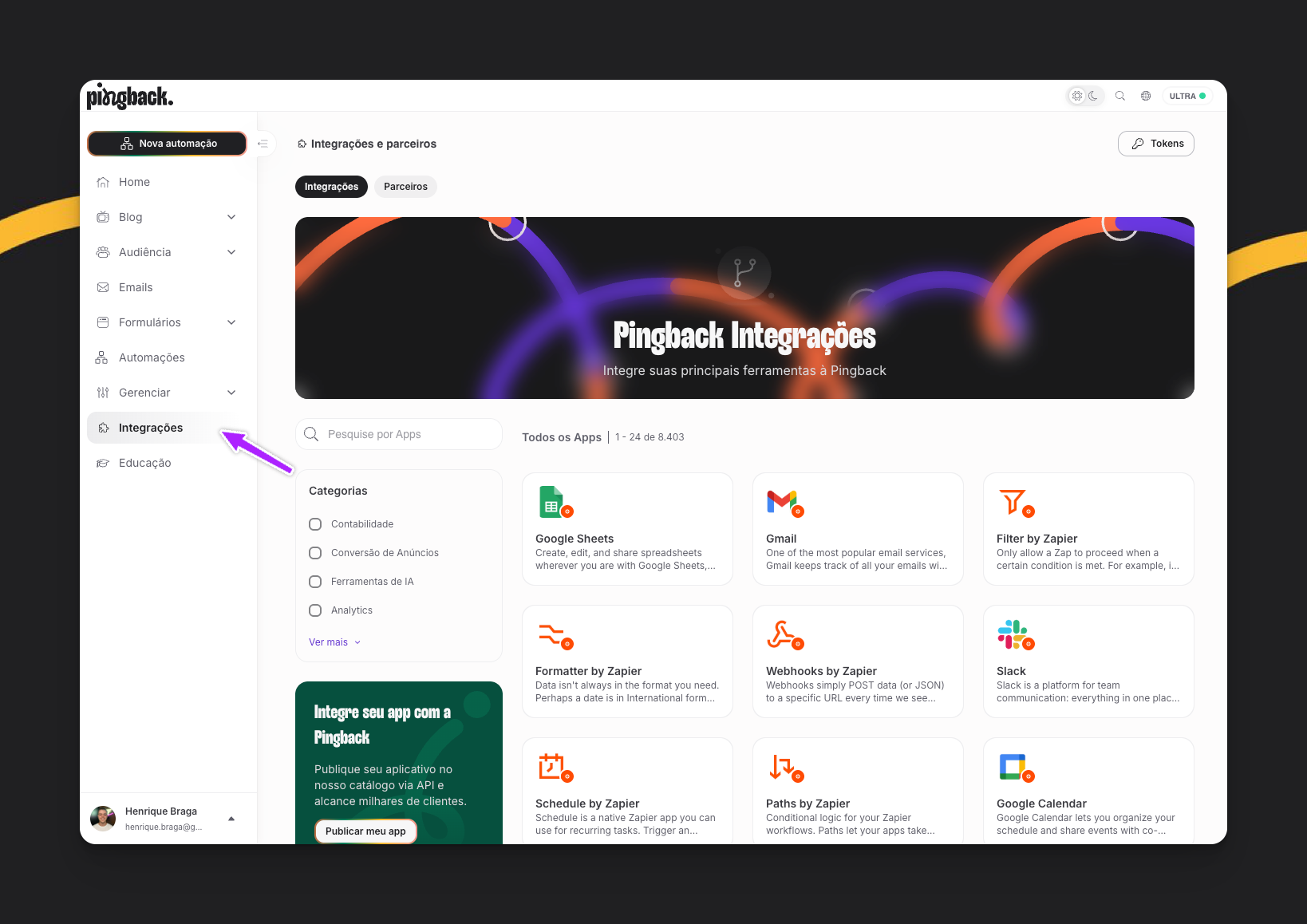Click the Publicar meu app button

point(365,831)
